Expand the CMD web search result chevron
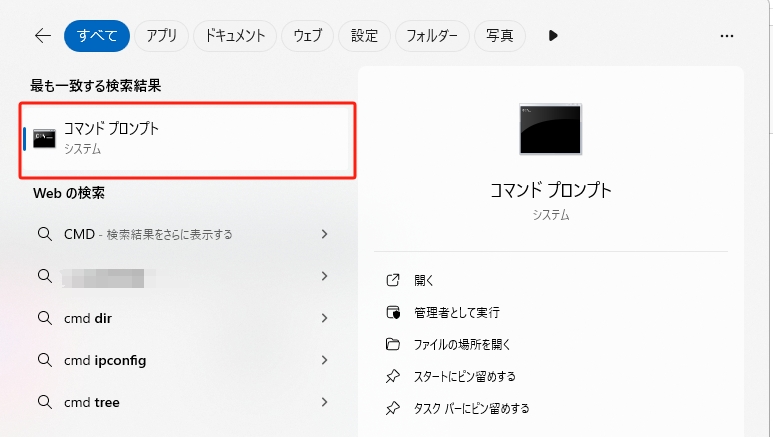Screen dimensions: 773x437 [324, 234]
